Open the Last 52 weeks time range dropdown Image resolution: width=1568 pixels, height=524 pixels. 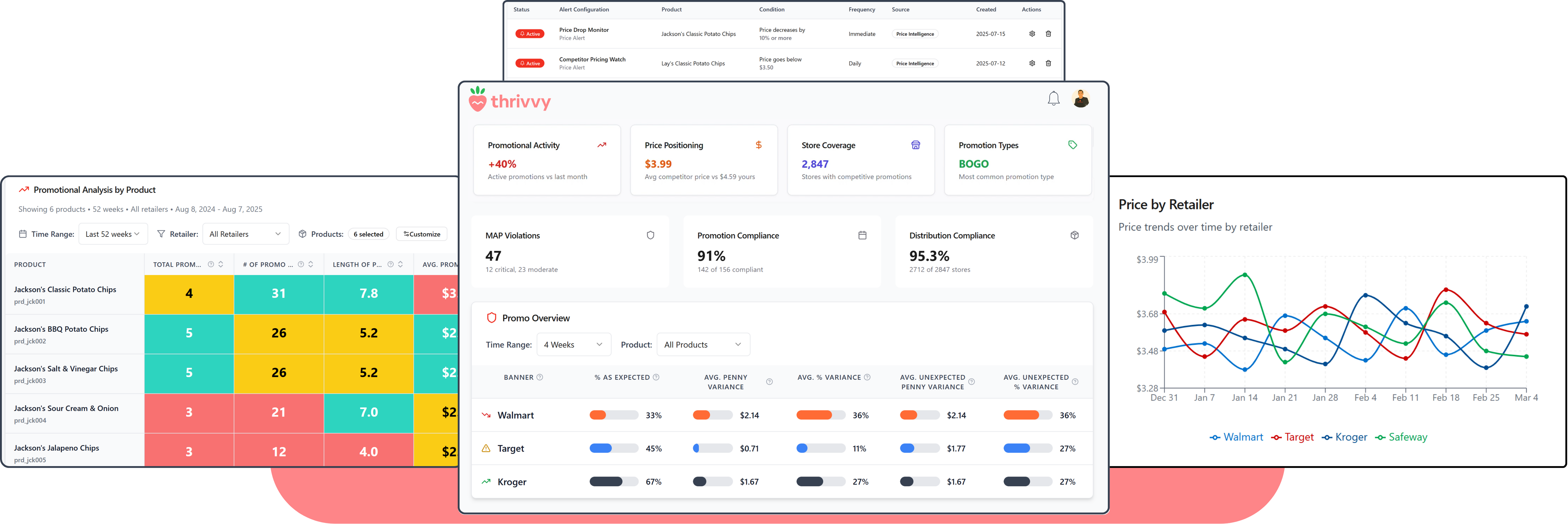113,234
